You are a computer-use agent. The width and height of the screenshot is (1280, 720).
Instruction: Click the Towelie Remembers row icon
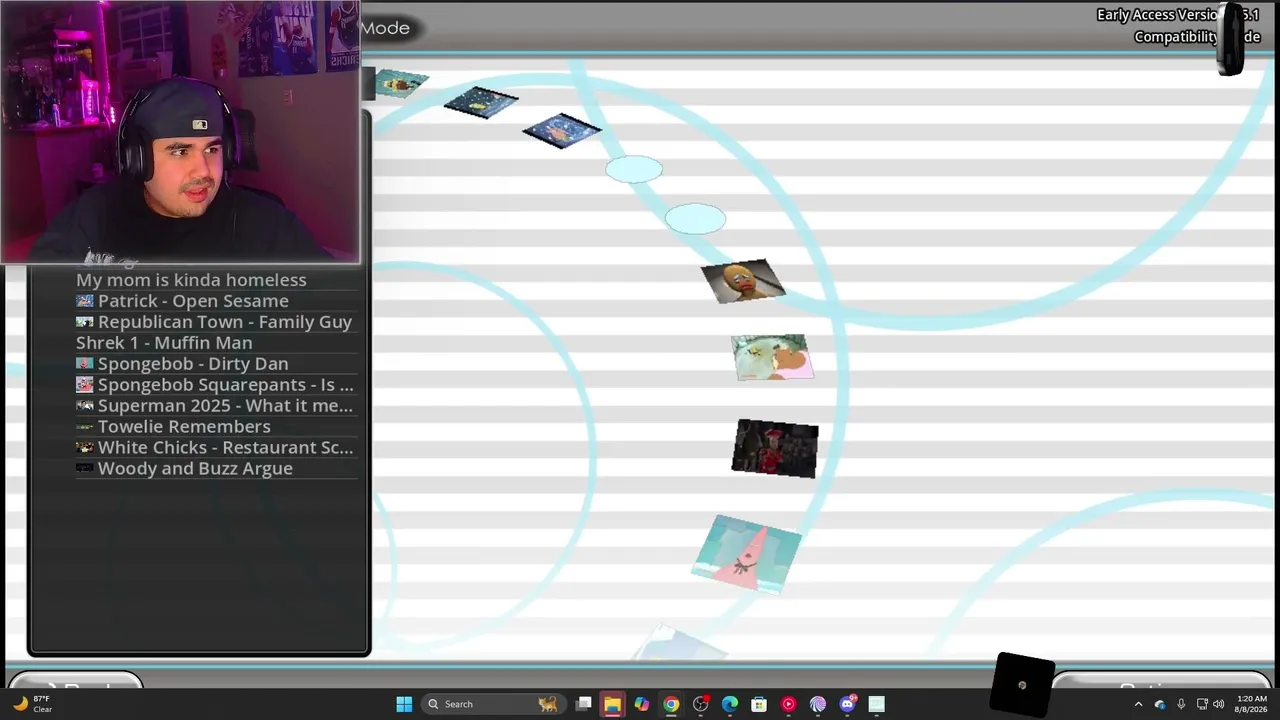85,427
